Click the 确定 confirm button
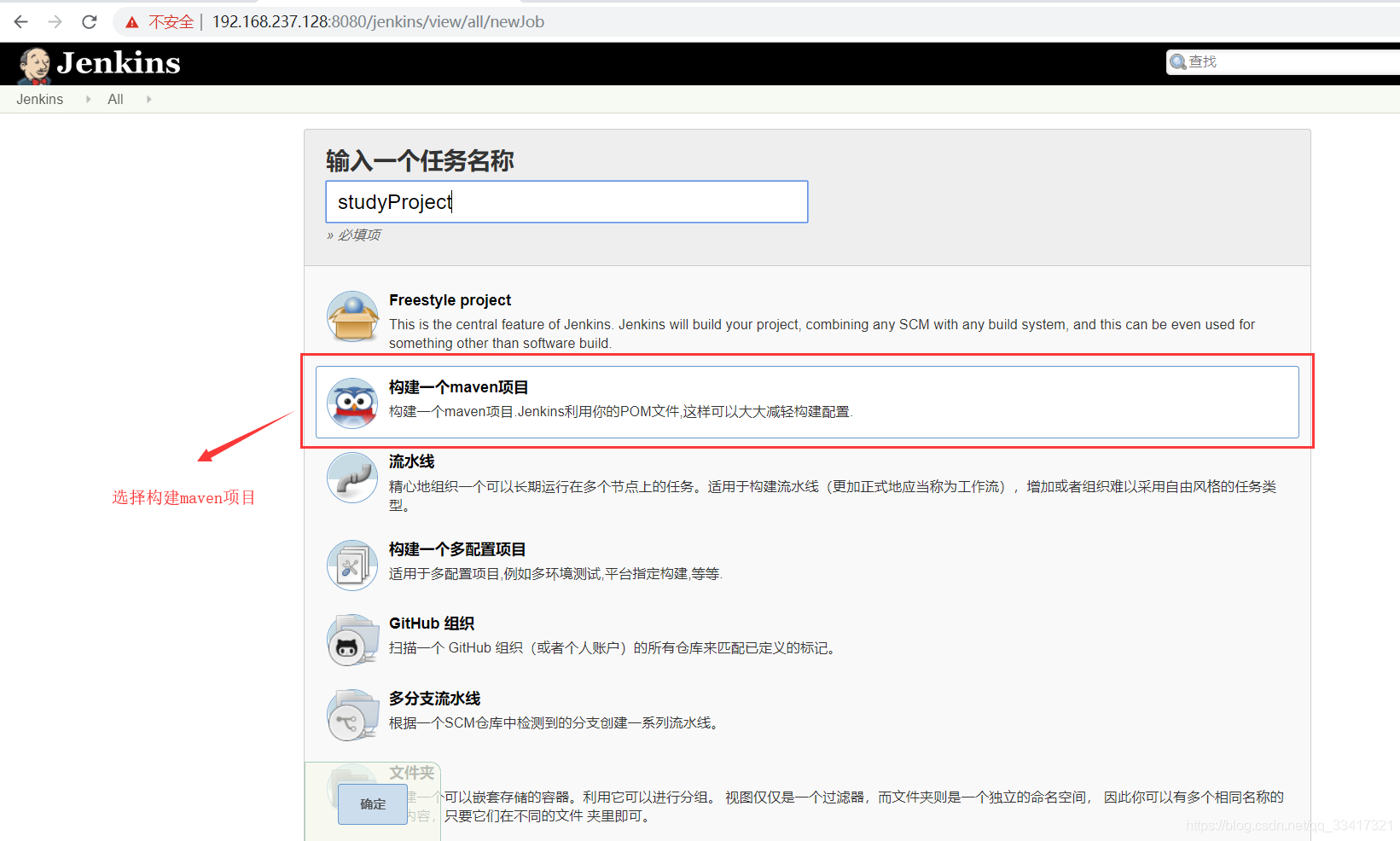The image size is (1400, 841). (373, 804)
